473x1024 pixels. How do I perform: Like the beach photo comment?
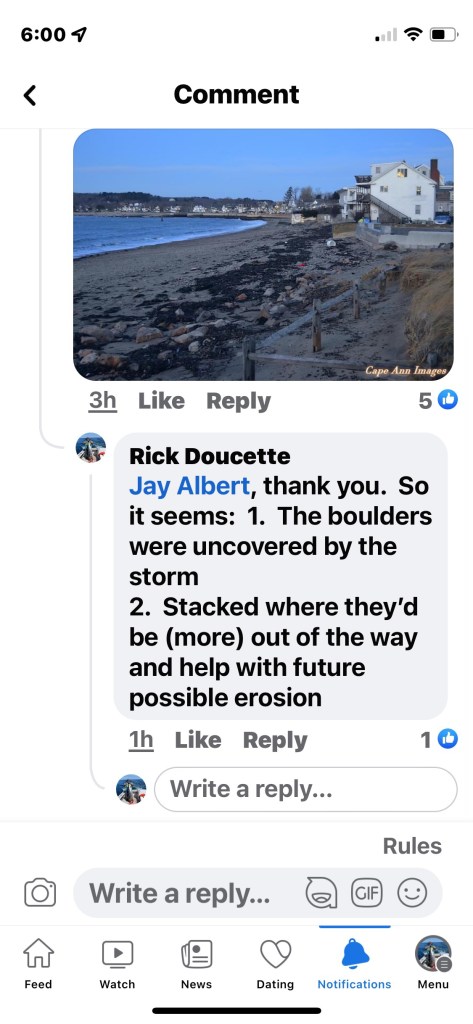[x=161, y=401]
